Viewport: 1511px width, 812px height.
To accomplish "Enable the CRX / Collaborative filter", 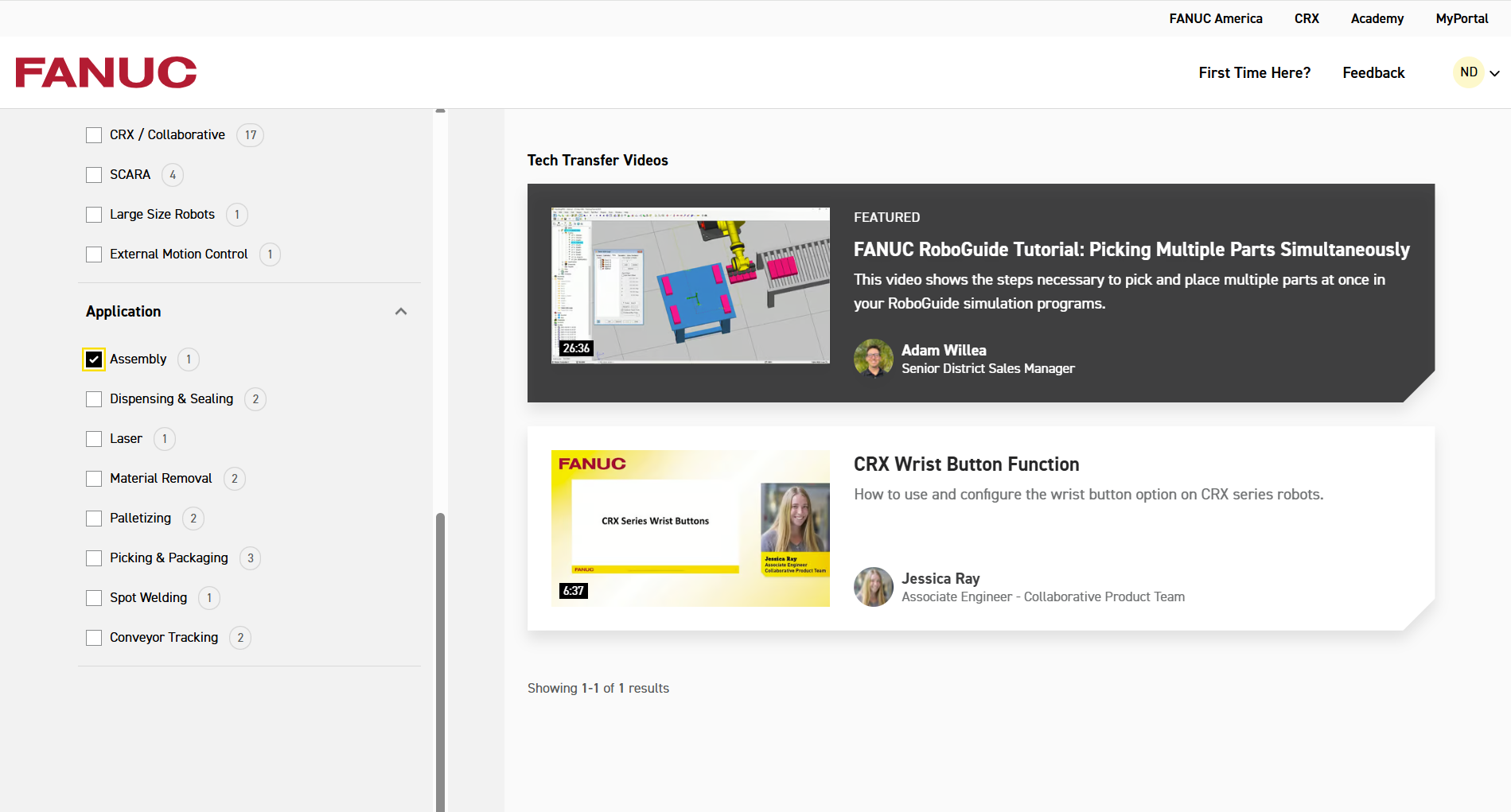I will [x=93, y=134].
